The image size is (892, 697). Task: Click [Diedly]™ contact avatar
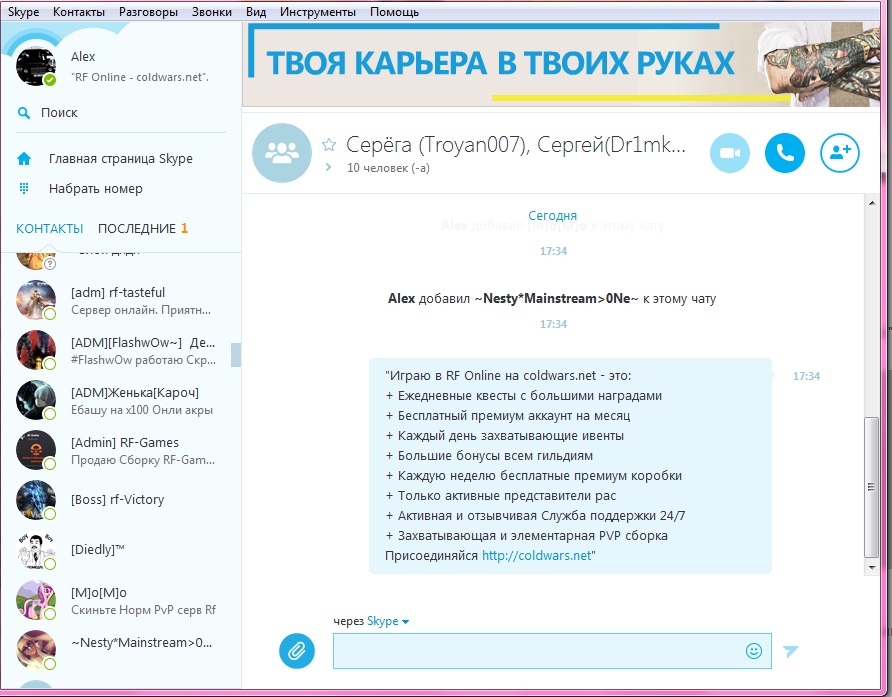pos(36,550)
